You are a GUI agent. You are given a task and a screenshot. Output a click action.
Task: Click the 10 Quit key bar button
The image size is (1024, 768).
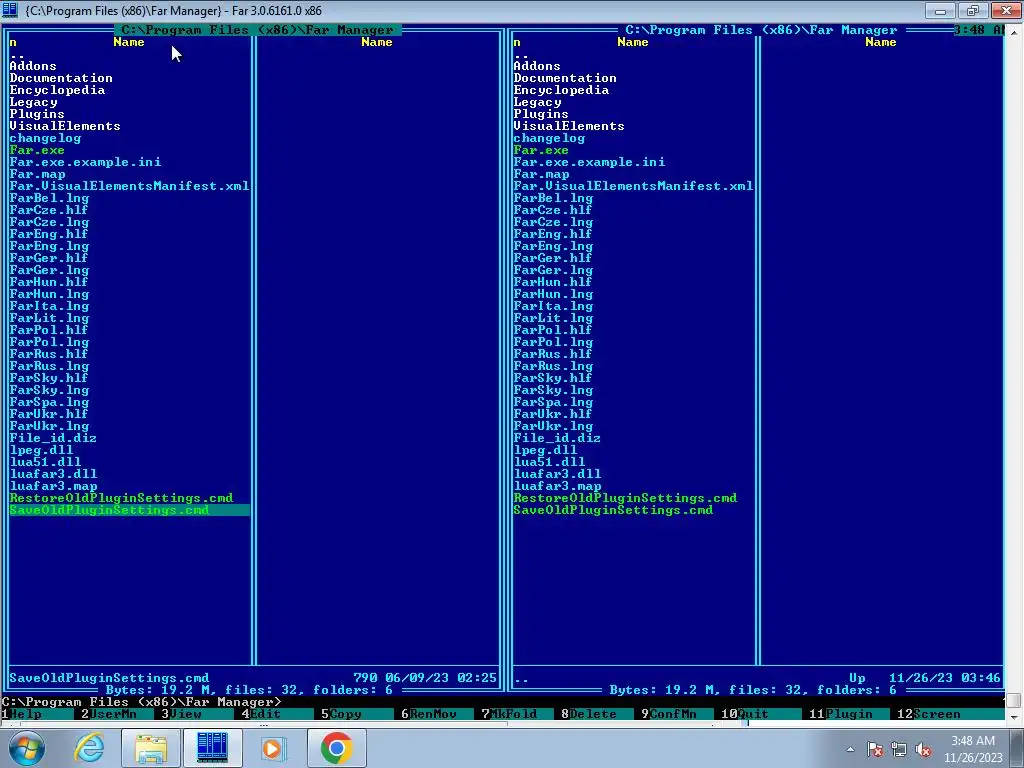(761, 714)
